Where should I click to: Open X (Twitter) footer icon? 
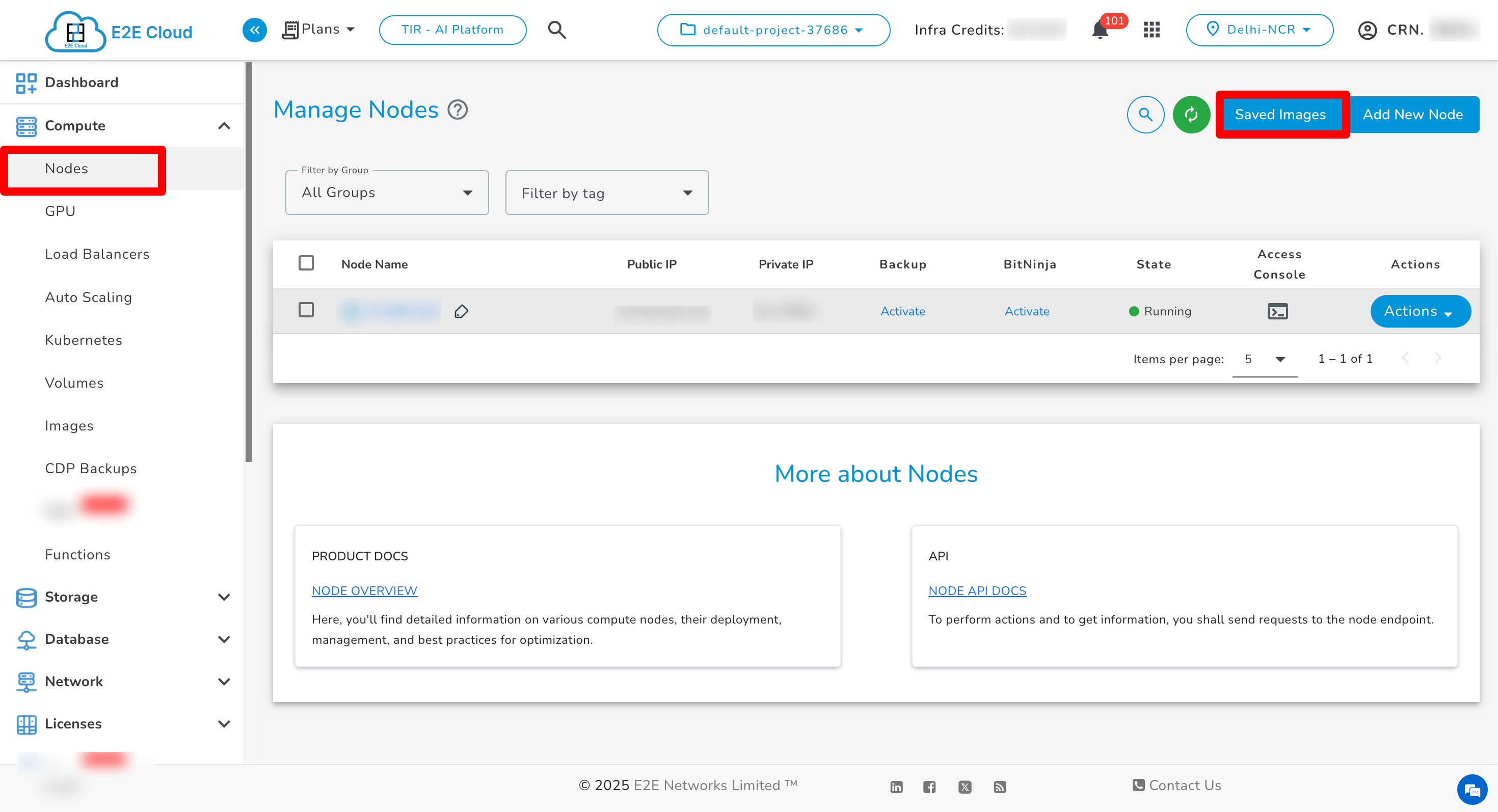tap(965, 787)
